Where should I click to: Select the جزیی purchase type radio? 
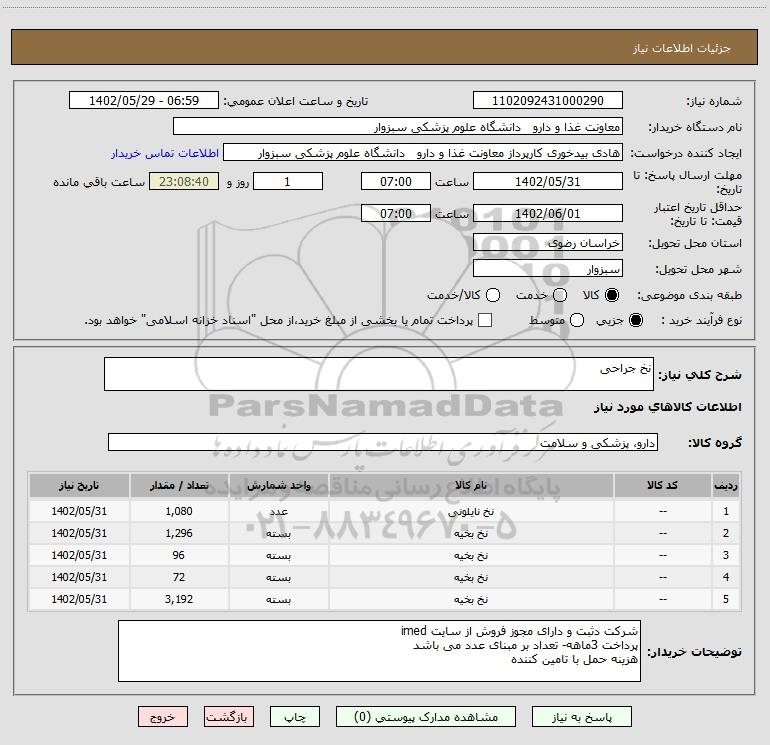(x=635, y=320)
